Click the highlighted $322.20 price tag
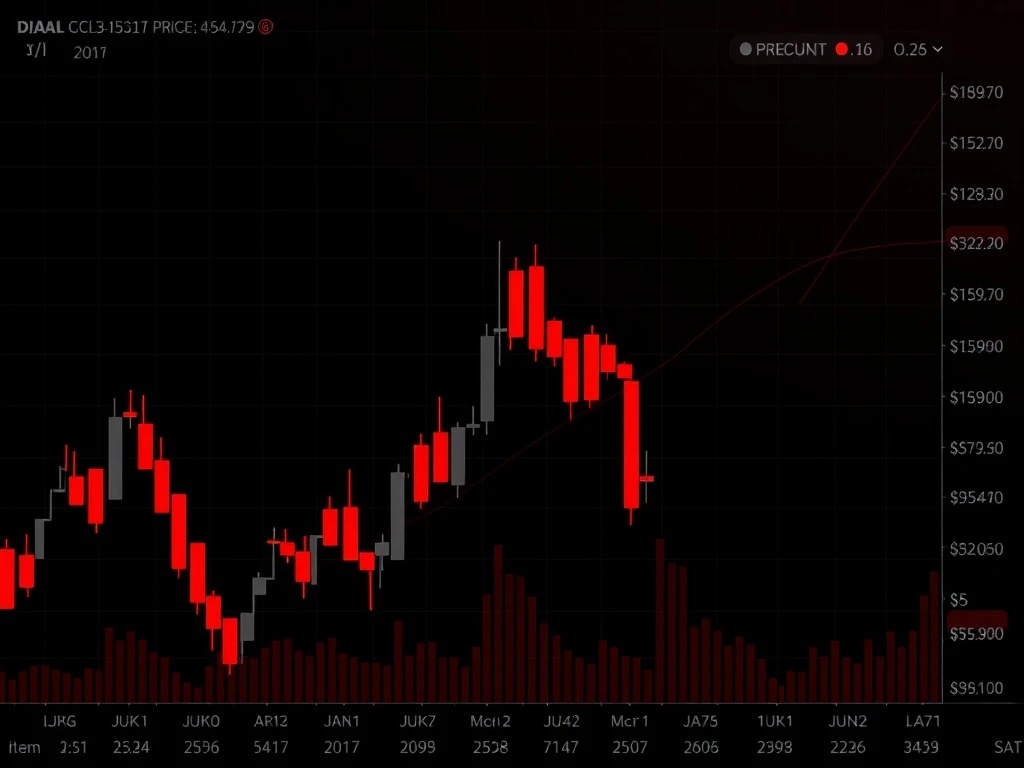This screenshot has width=1024, height=768. (x=976, y=244)
